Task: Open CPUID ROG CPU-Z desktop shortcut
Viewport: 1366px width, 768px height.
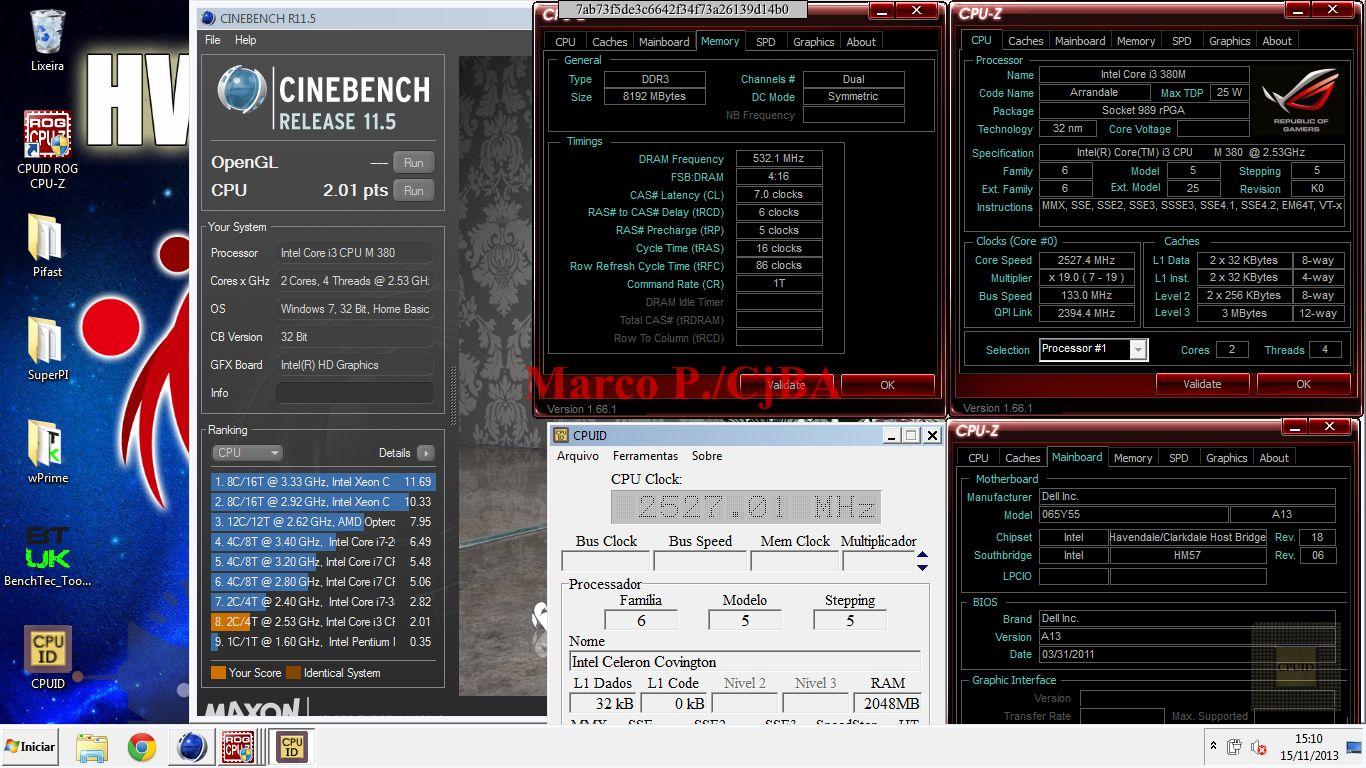Action: point(47,149)
